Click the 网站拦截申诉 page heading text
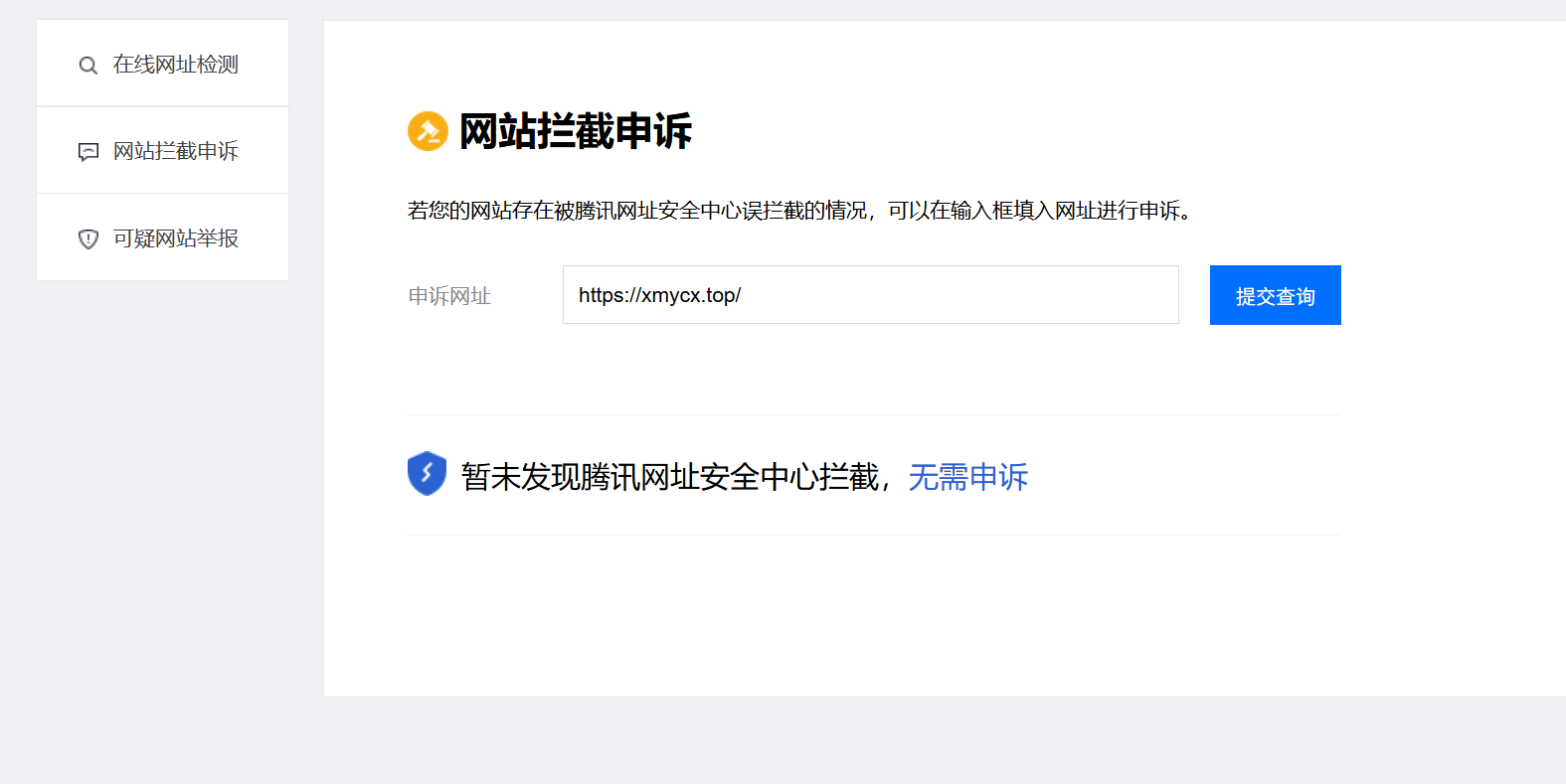The image size is (1566, 784). point(576,131)
